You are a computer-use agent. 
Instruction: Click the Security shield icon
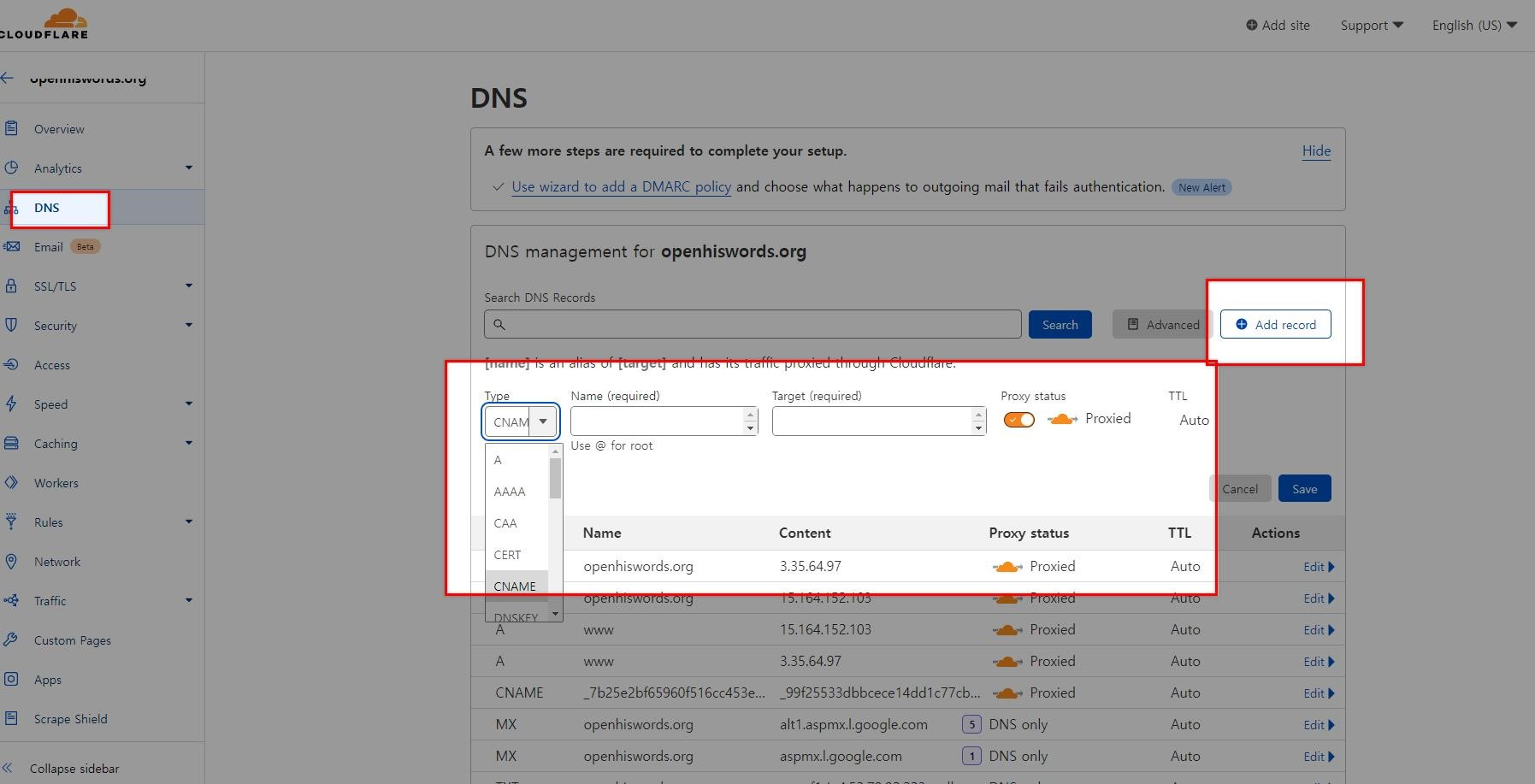11,326
